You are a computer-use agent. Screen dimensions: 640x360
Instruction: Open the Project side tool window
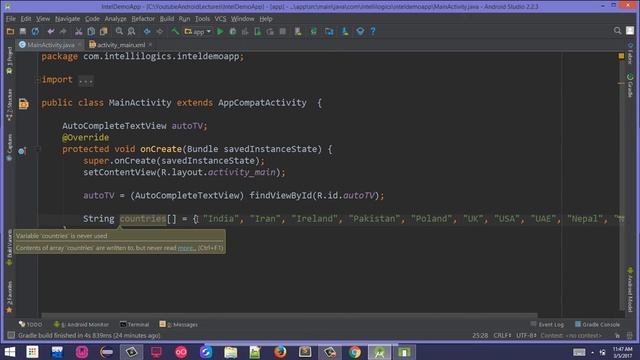coord(9,60)
